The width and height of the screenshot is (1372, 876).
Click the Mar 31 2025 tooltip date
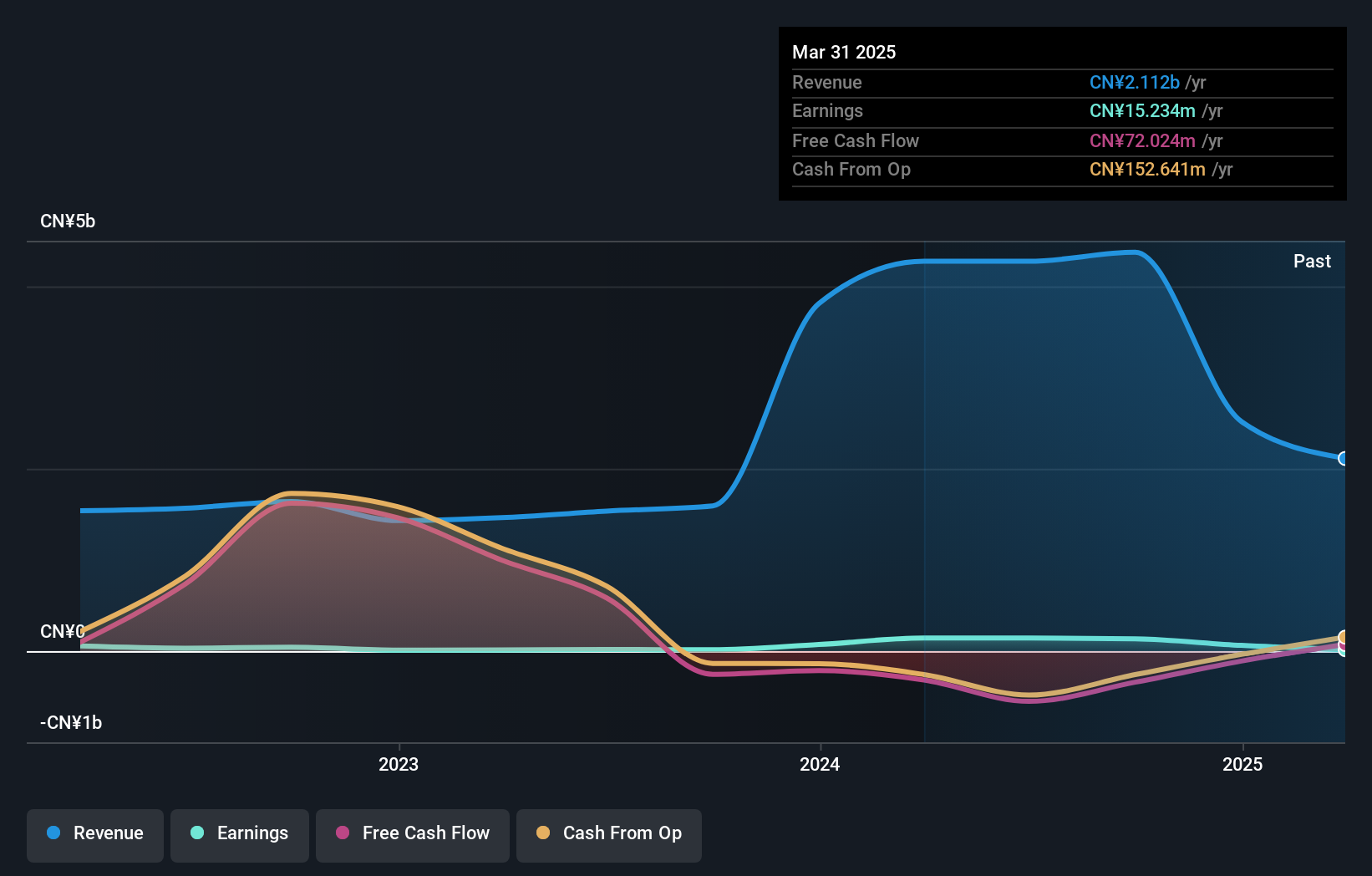(844, 52)
